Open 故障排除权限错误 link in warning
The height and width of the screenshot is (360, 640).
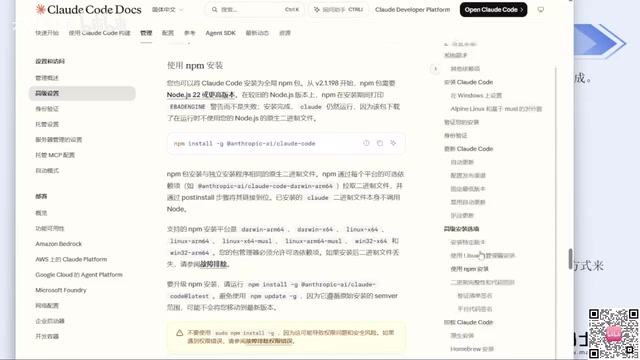tap(269, 341)
